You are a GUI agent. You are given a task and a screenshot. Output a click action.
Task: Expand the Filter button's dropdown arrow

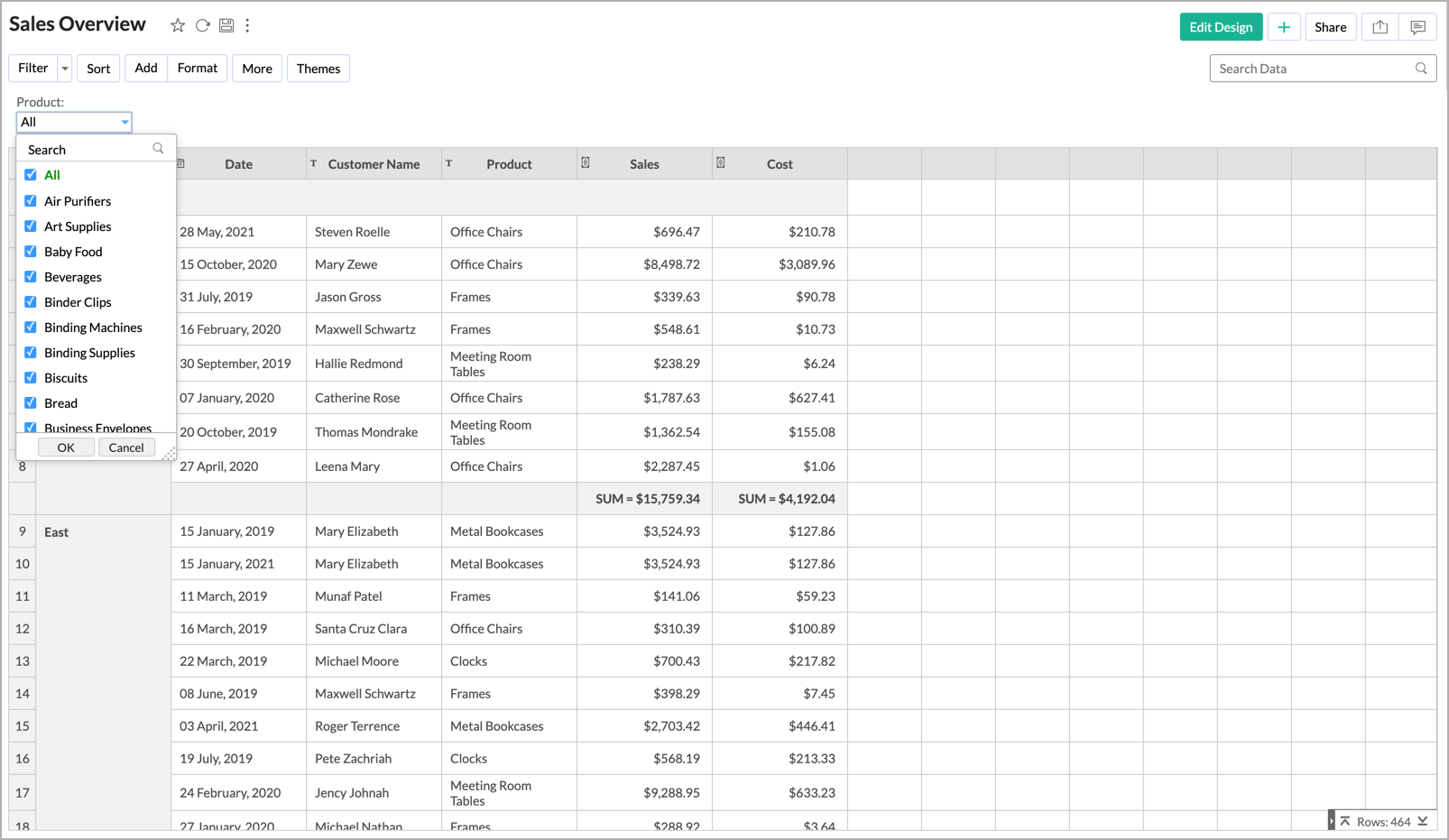click(64, 68)
